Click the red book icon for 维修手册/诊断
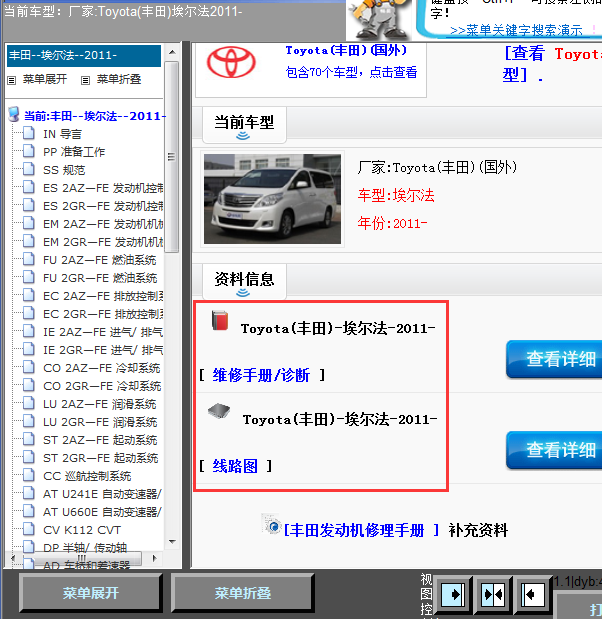 (x=220, y=320)
